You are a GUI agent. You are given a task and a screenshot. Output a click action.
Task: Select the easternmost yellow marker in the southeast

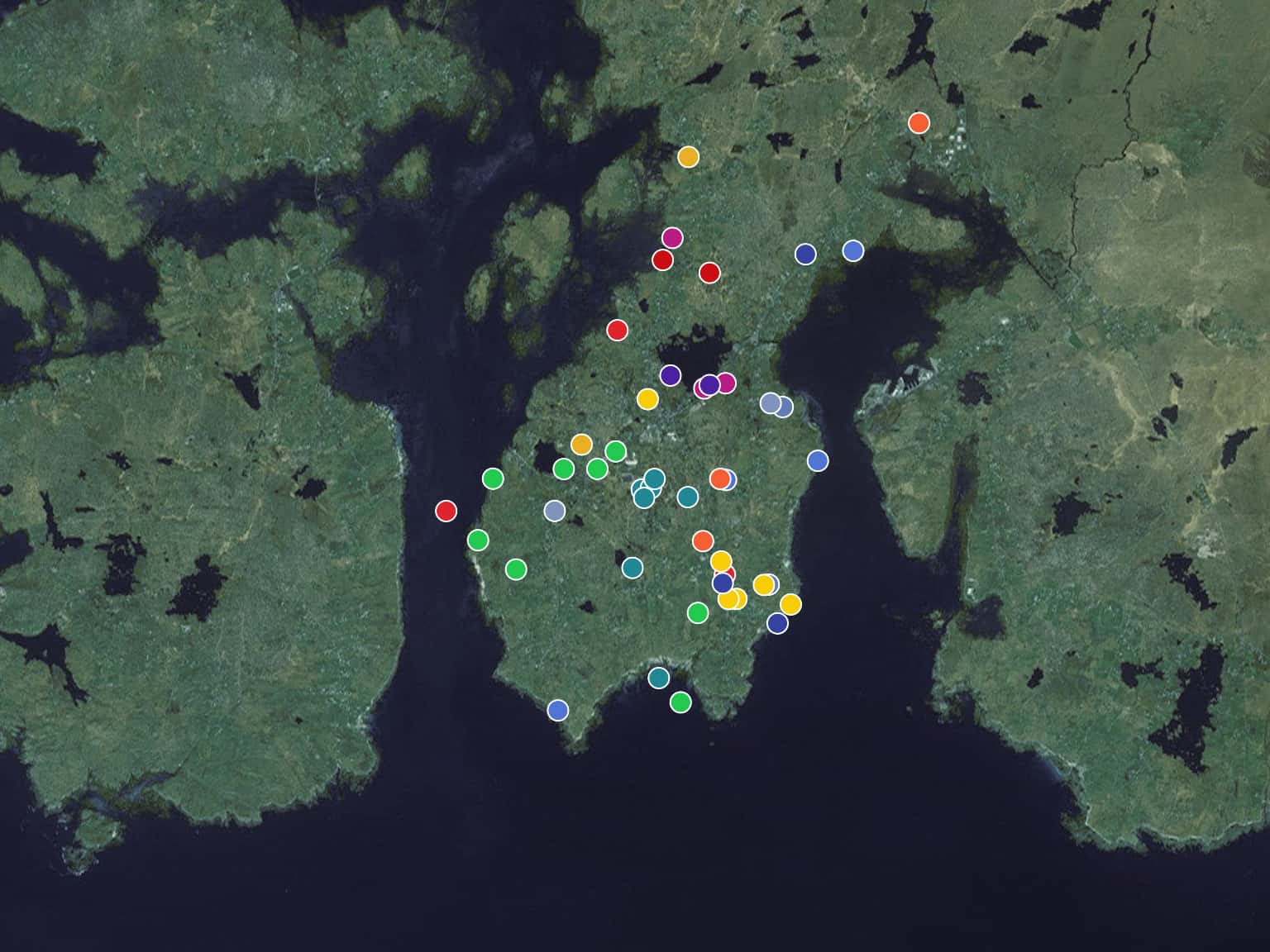(790, 605)
